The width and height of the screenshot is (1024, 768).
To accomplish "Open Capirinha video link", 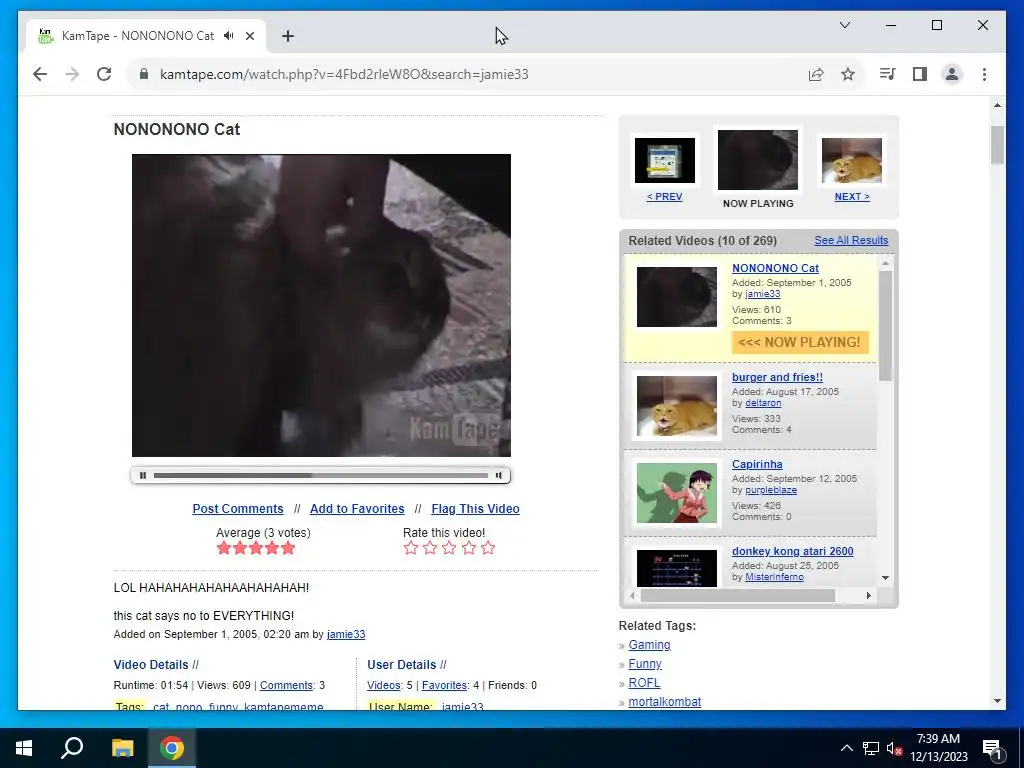I will tap(757, 464).
